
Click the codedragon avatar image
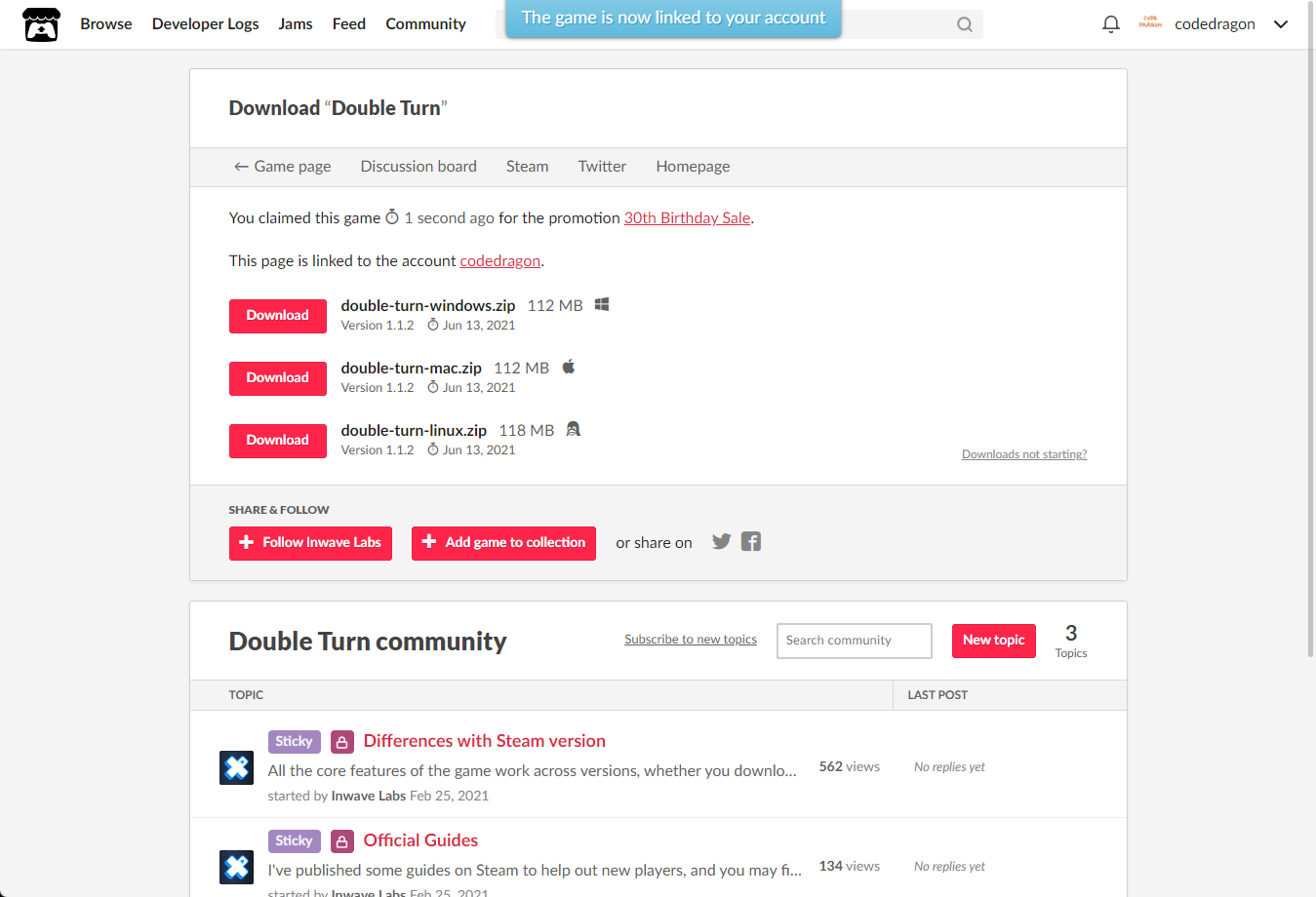click(1150, 23)
